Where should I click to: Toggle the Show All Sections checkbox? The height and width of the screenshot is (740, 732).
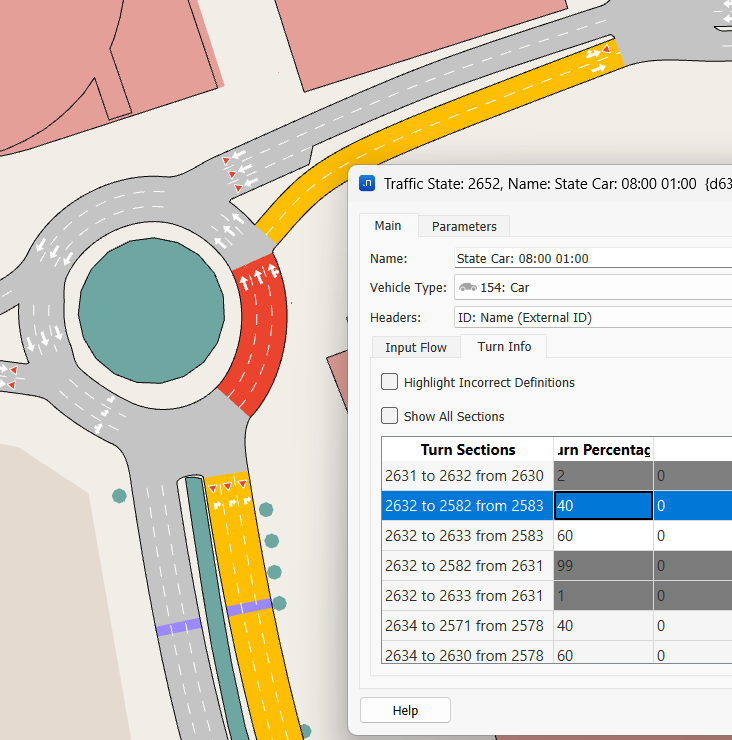click(390, 416)
